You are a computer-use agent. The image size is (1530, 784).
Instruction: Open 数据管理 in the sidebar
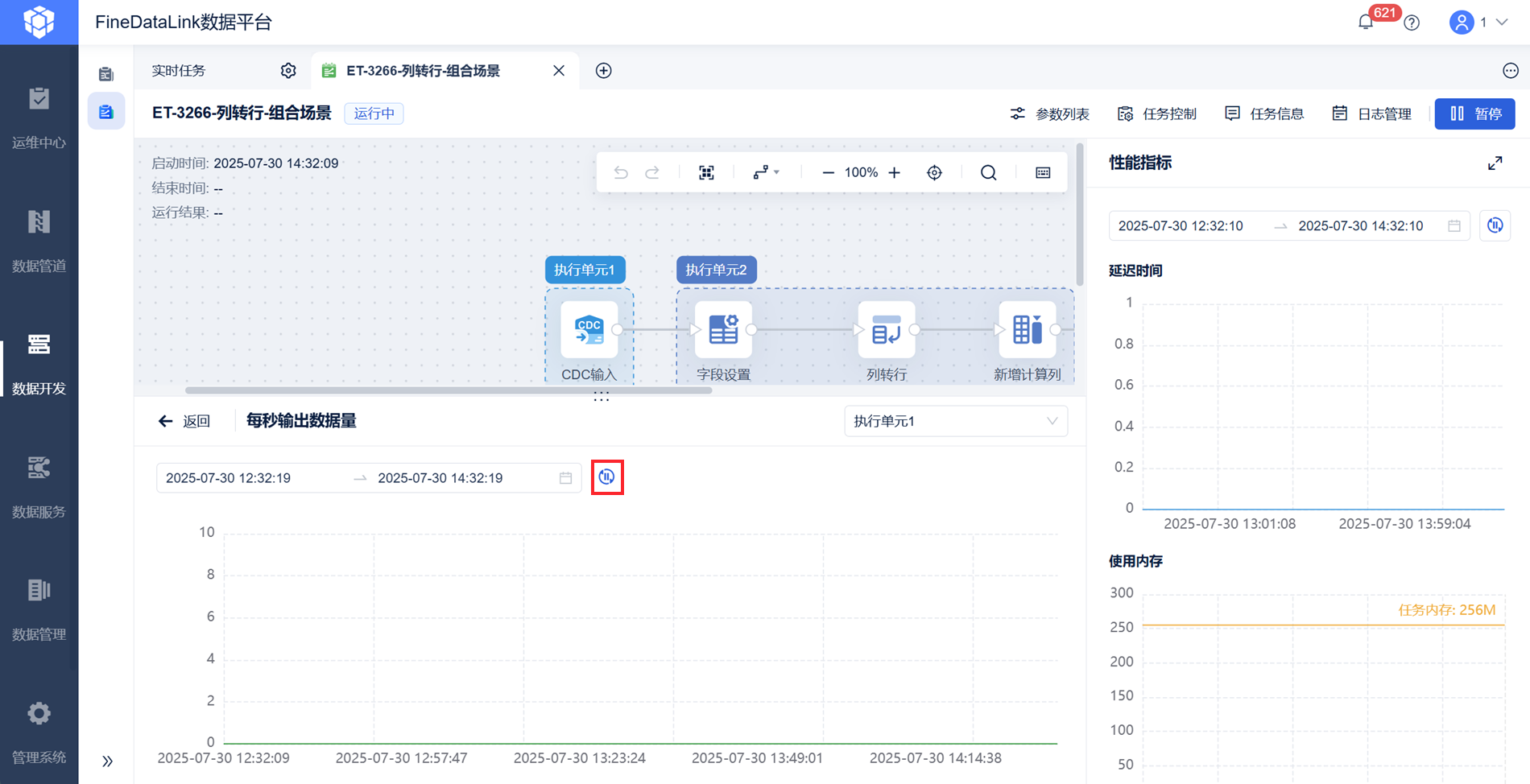(x=39, y=611)
